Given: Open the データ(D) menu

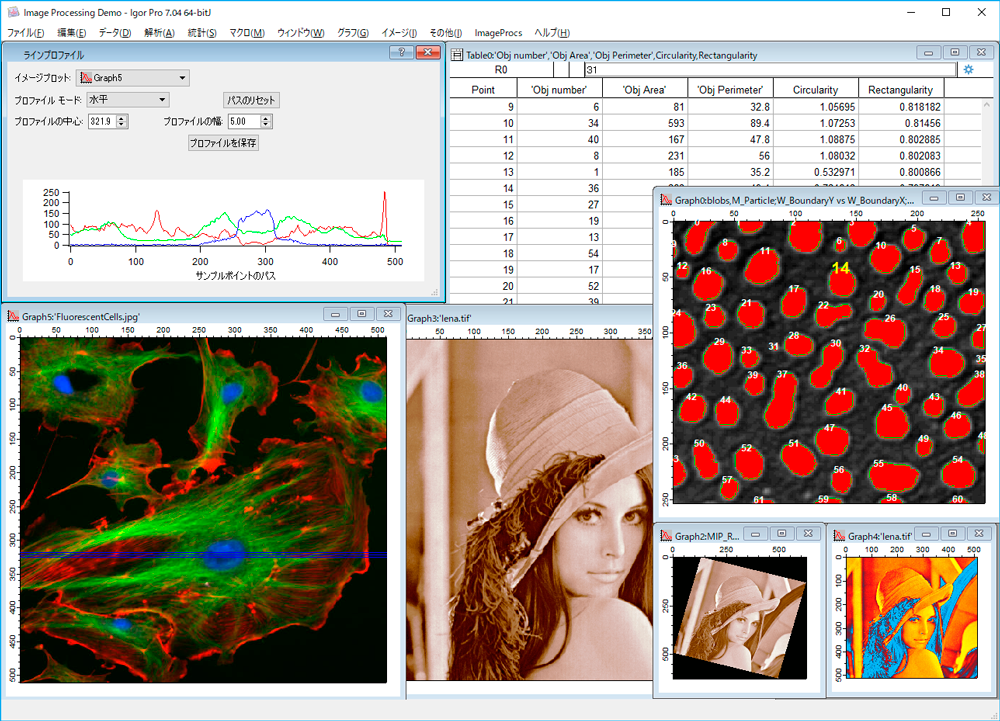Looking at the screenshot, I should (x=115, y=33).
